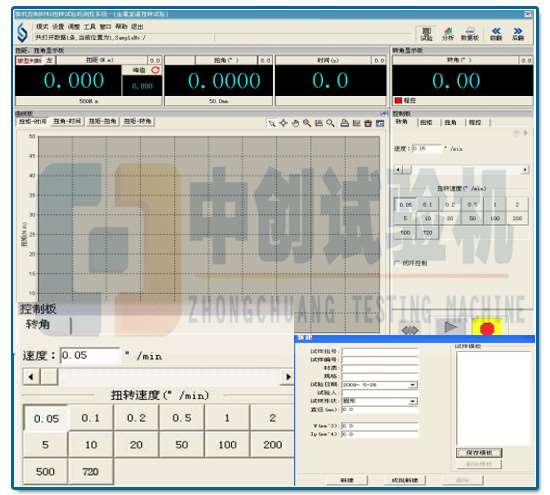Screen dimensions: 550x495
Task: Select the red zoom-in magnifier in chart toolbar
Action: coord(307,123)
